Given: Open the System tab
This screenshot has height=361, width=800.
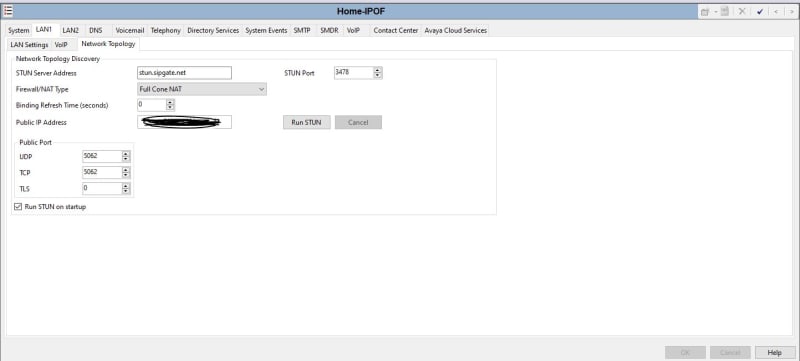Looking at the screenshot, I should [x=18, y=31].
